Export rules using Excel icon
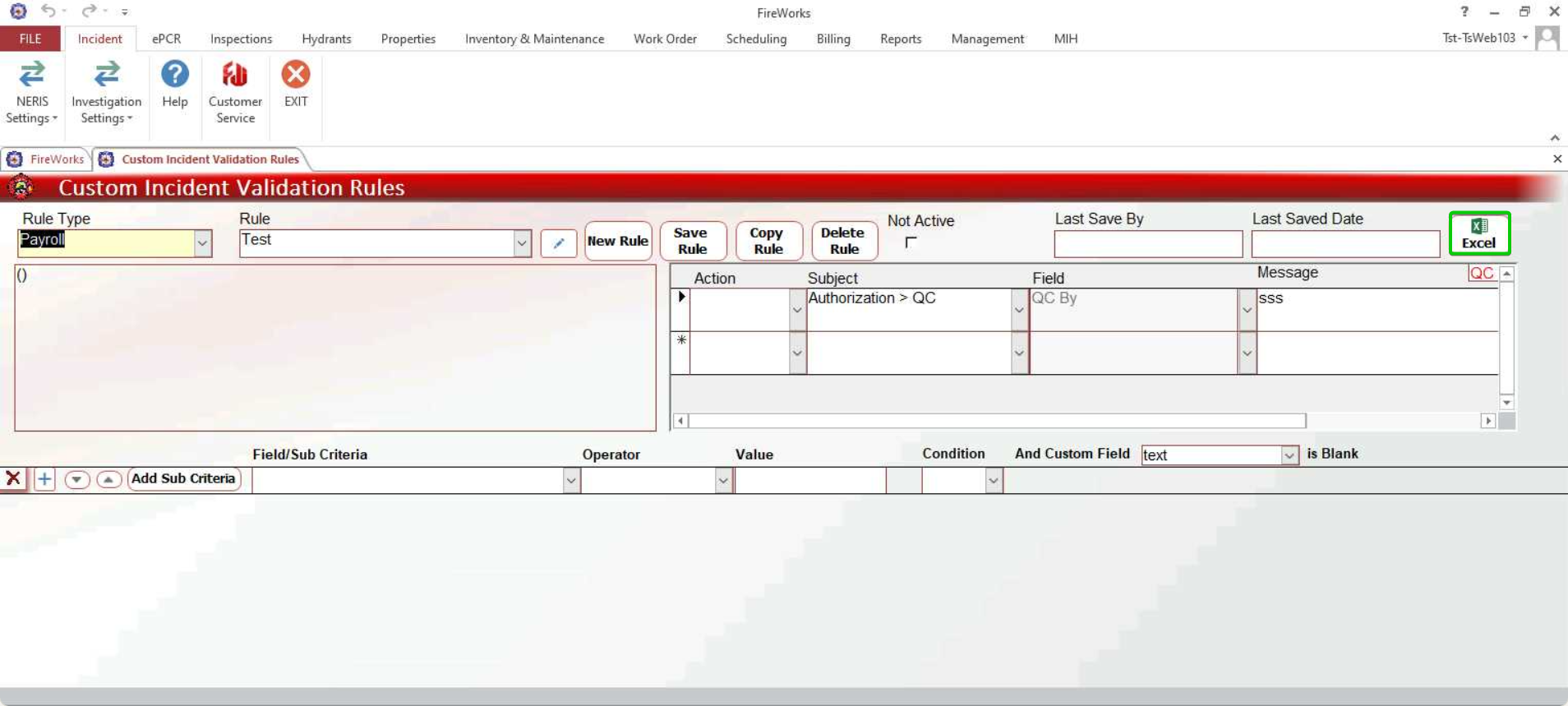Screen dimensions: 1568x706 pos(1478,234)
